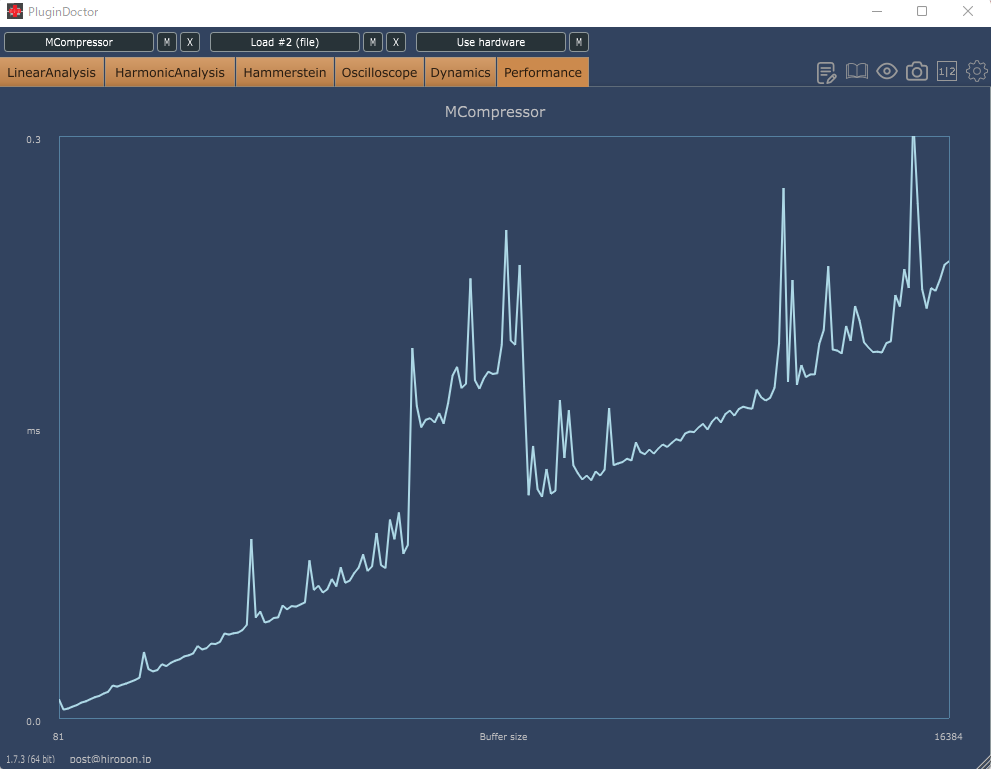
Task: Open the notes editor icon
Action: click(x=826, y=73)
